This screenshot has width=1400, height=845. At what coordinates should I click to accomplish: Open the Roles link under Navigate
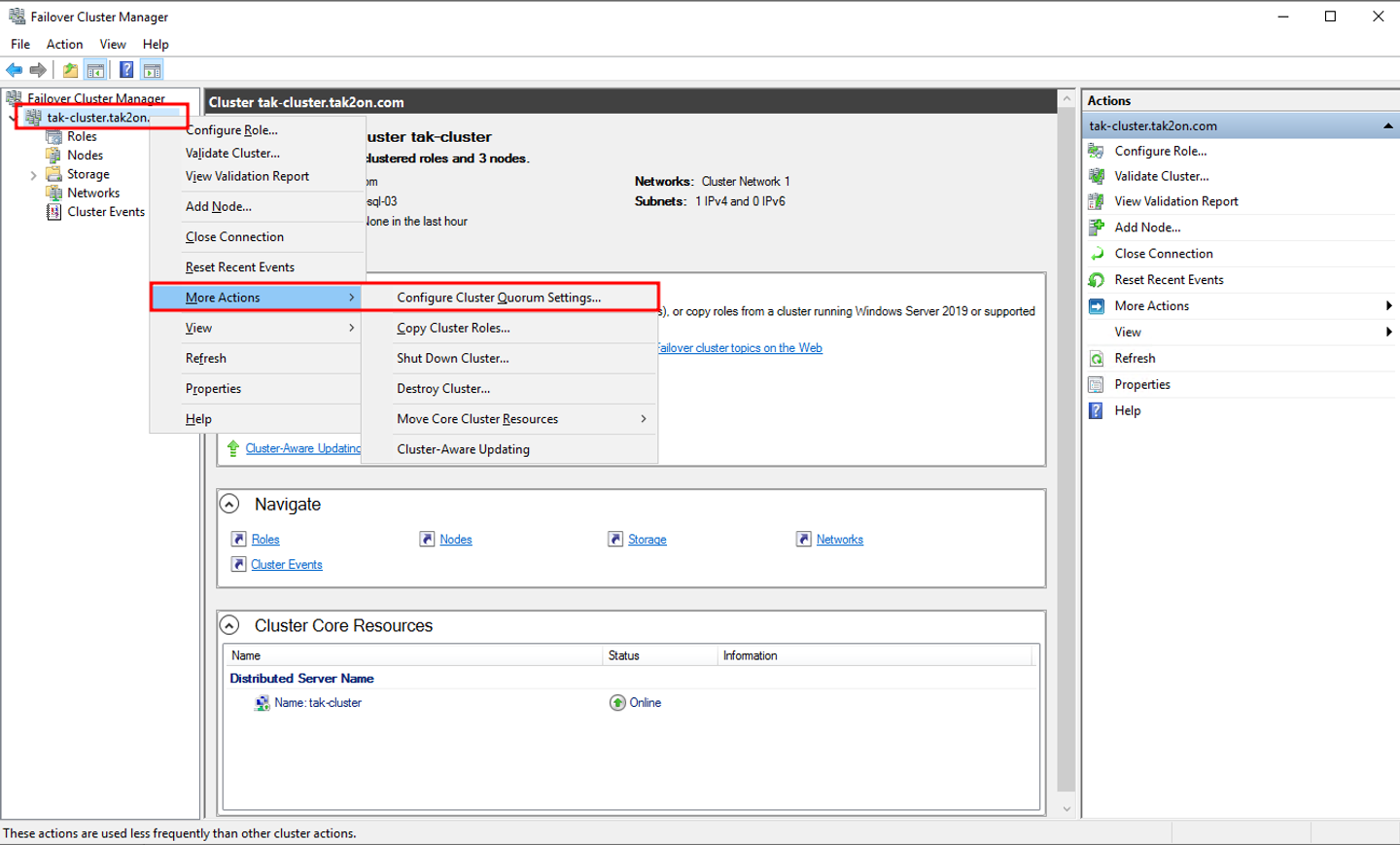[x=265, y=540]
